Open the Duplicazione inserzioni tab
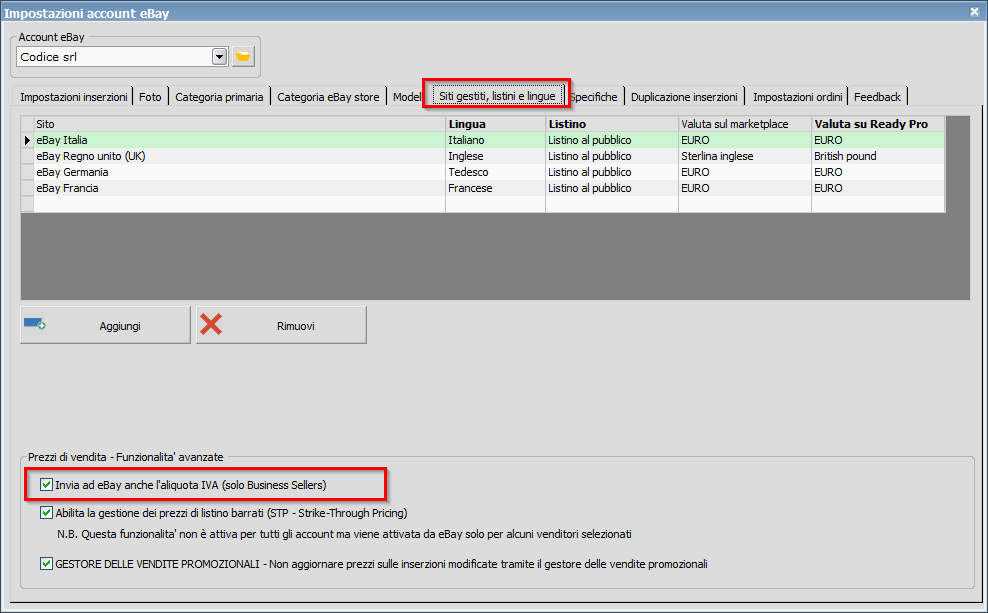Viewport: 988px width, 613px height. [684, 97]
